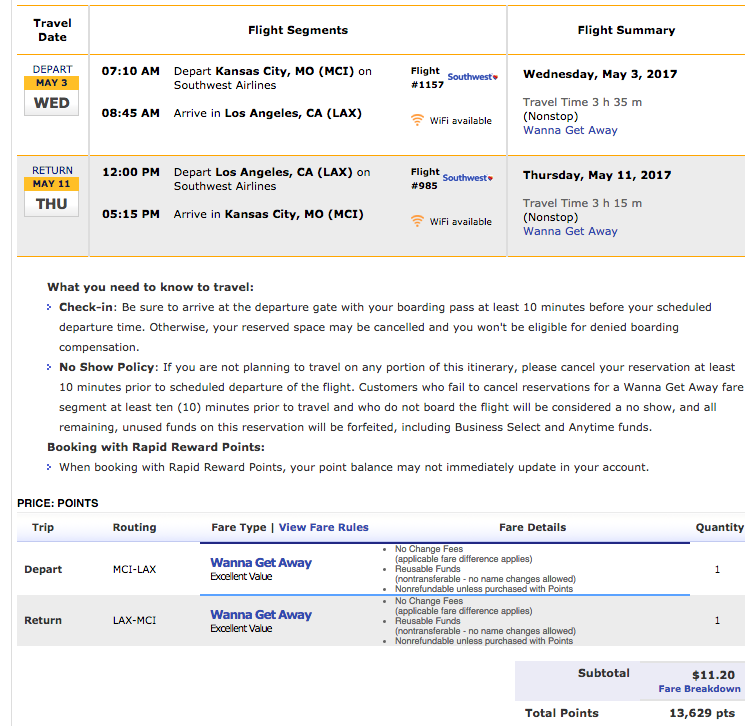This screenshot has width=750, height=726.
Task: Click Thursday, May 11, 2017 heading
Action: pos(597,175)
